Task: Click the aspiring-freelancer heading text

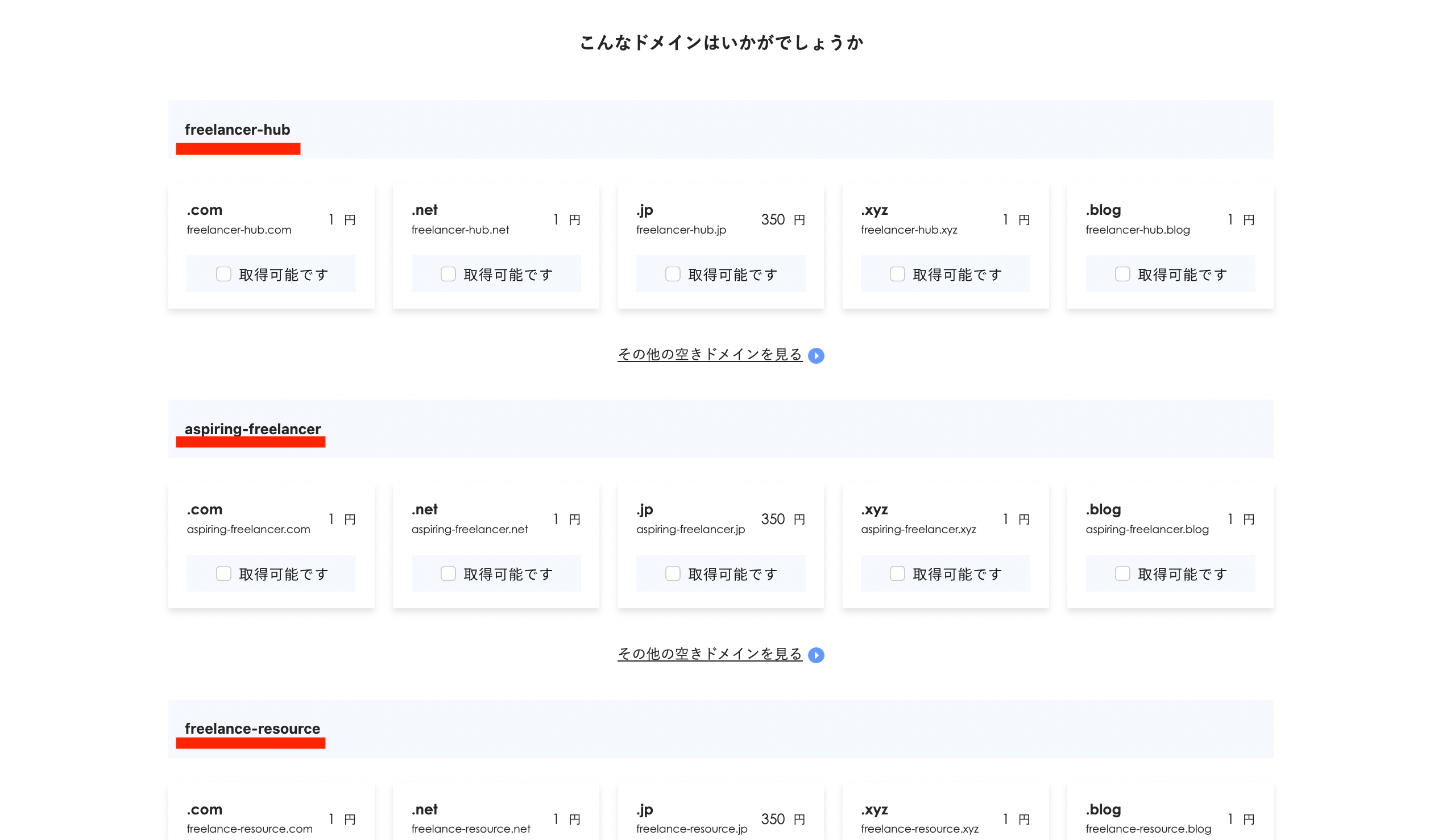Action: [x=252, y=429]
